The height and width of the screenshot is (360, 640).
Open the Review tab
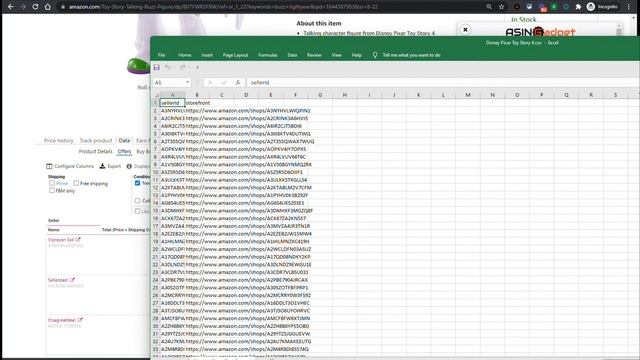click(x=314, y=55)
